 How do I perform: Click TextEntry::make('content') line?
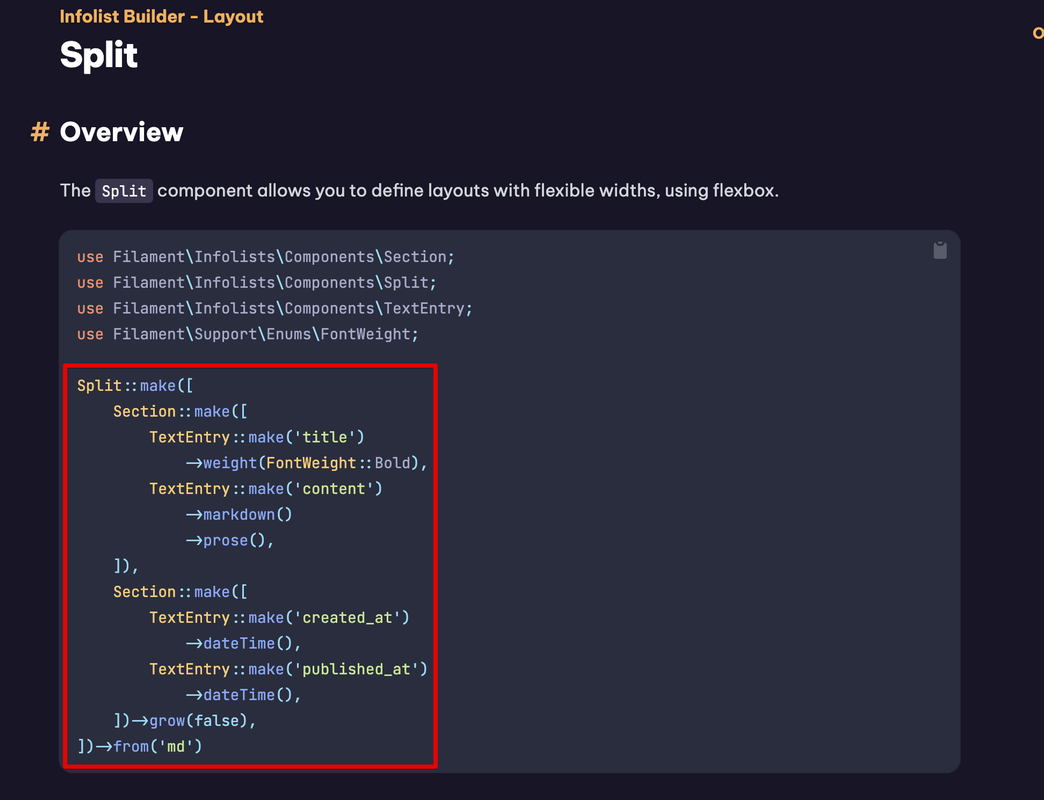pos(266,489)
